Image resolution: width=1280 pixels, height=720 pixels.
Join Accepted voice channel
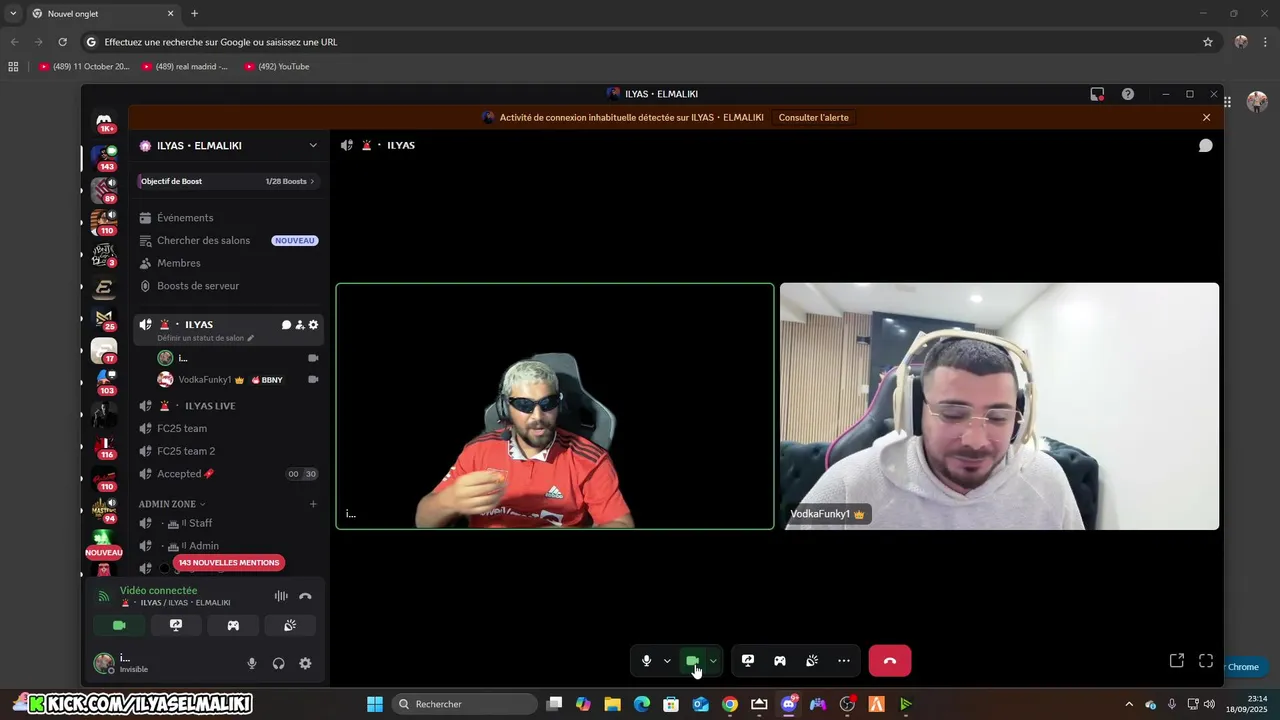coord(229,474)
